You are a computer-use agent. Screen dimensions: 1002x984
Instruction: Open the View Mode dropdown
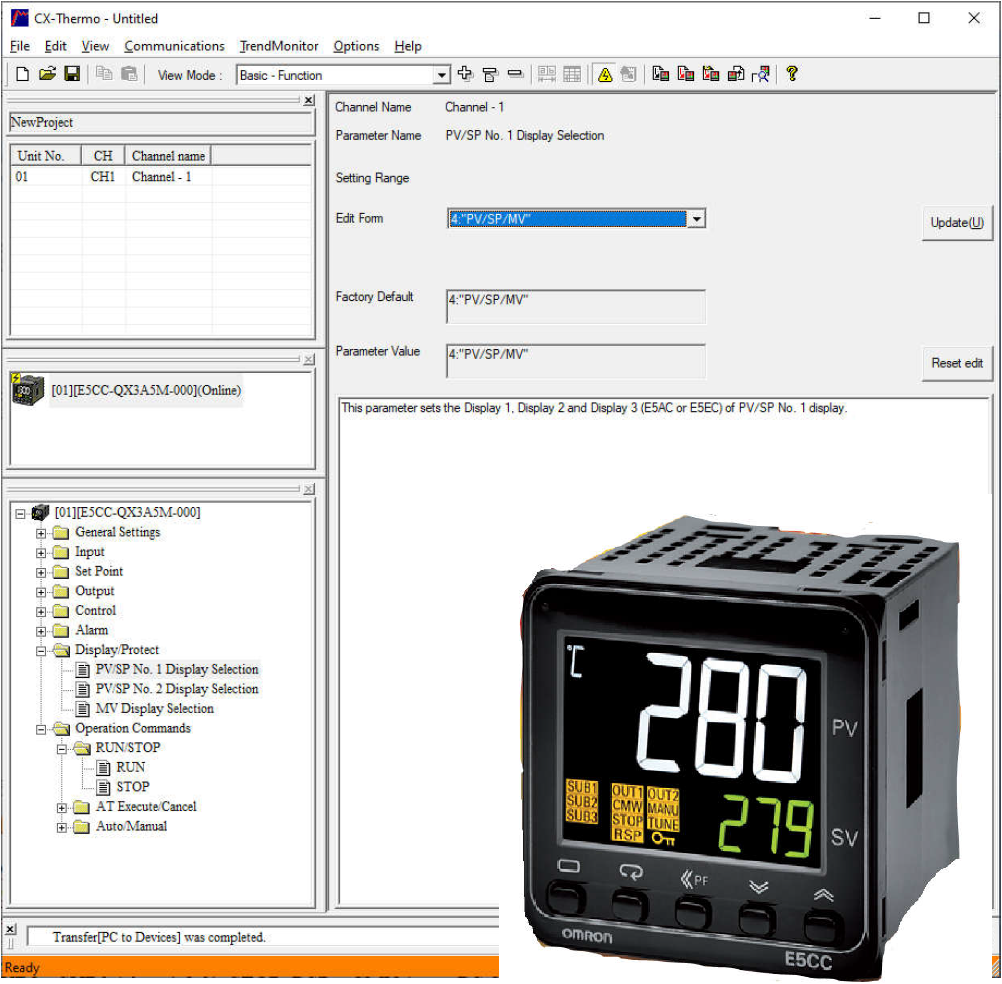tap(441, 75)
